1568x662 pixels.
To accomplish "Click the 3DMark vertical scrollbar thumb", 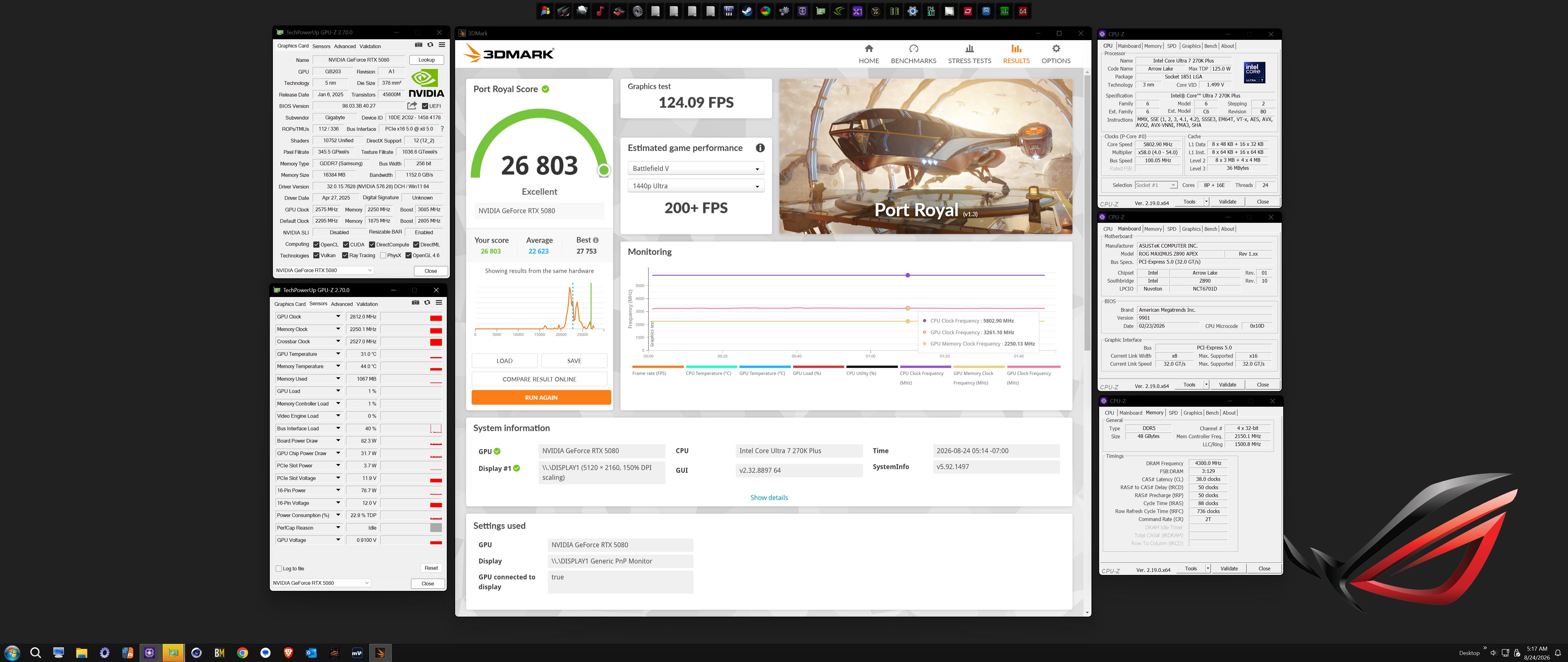I will (x=1087, y=213).
